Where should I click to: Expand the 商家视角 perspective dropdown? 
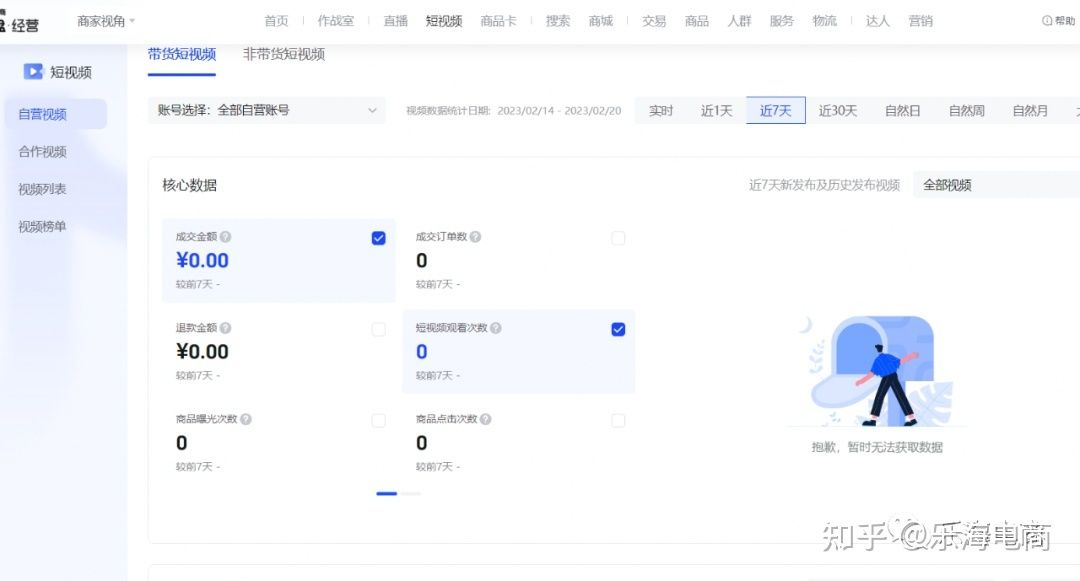104,19
